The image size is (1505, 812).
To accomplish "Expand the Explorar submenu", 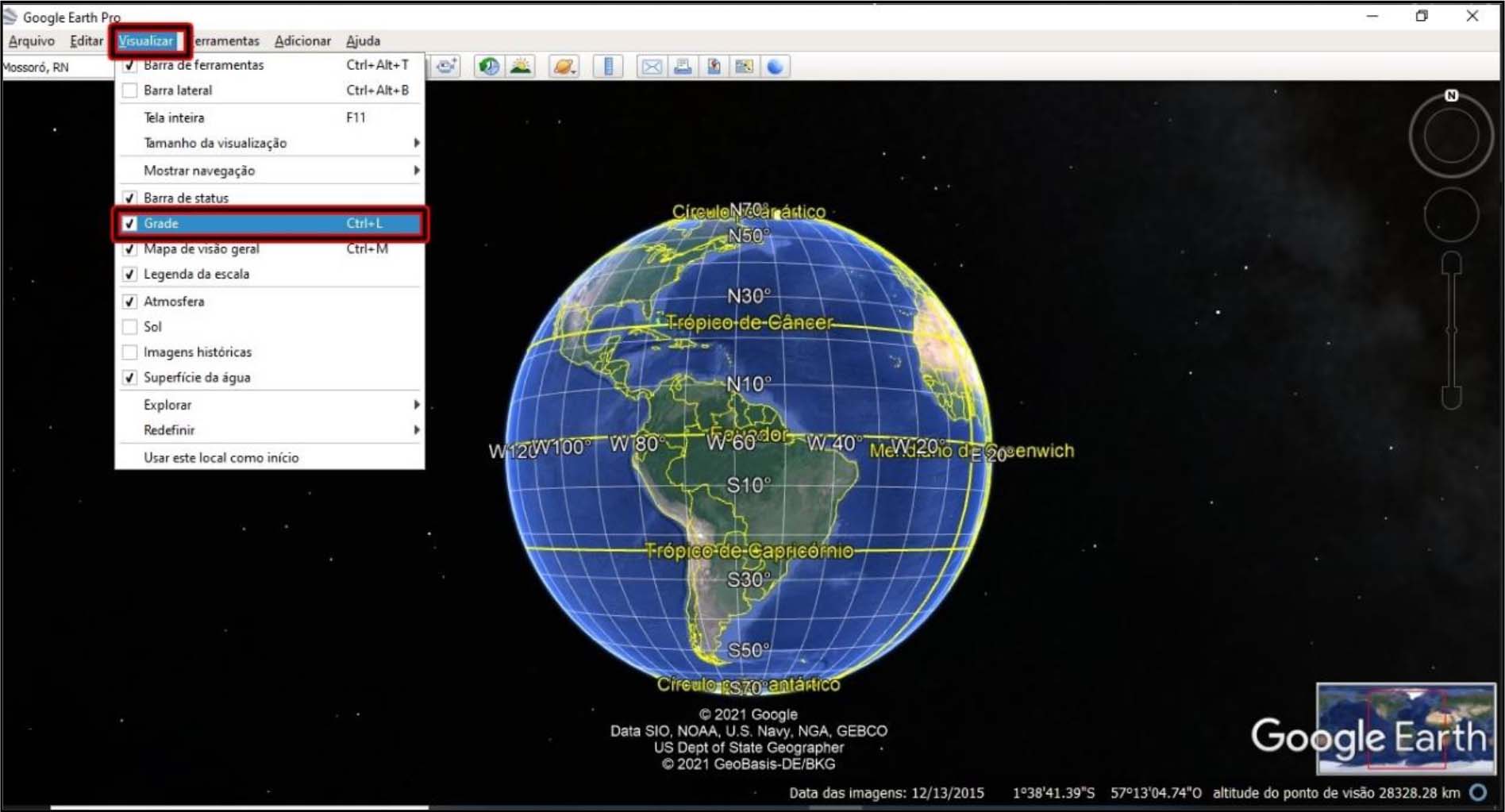I will point(270,405).
